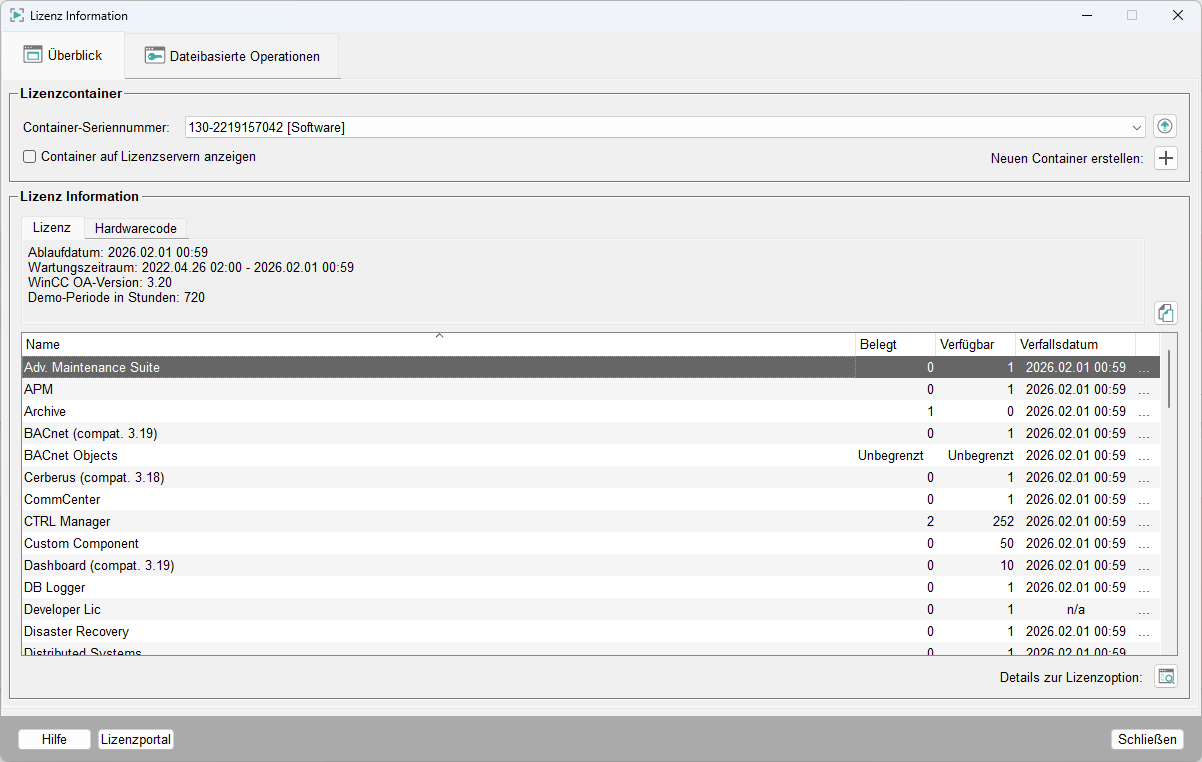Expand the Container-Seriennummer dropdown

point(1136,128)
